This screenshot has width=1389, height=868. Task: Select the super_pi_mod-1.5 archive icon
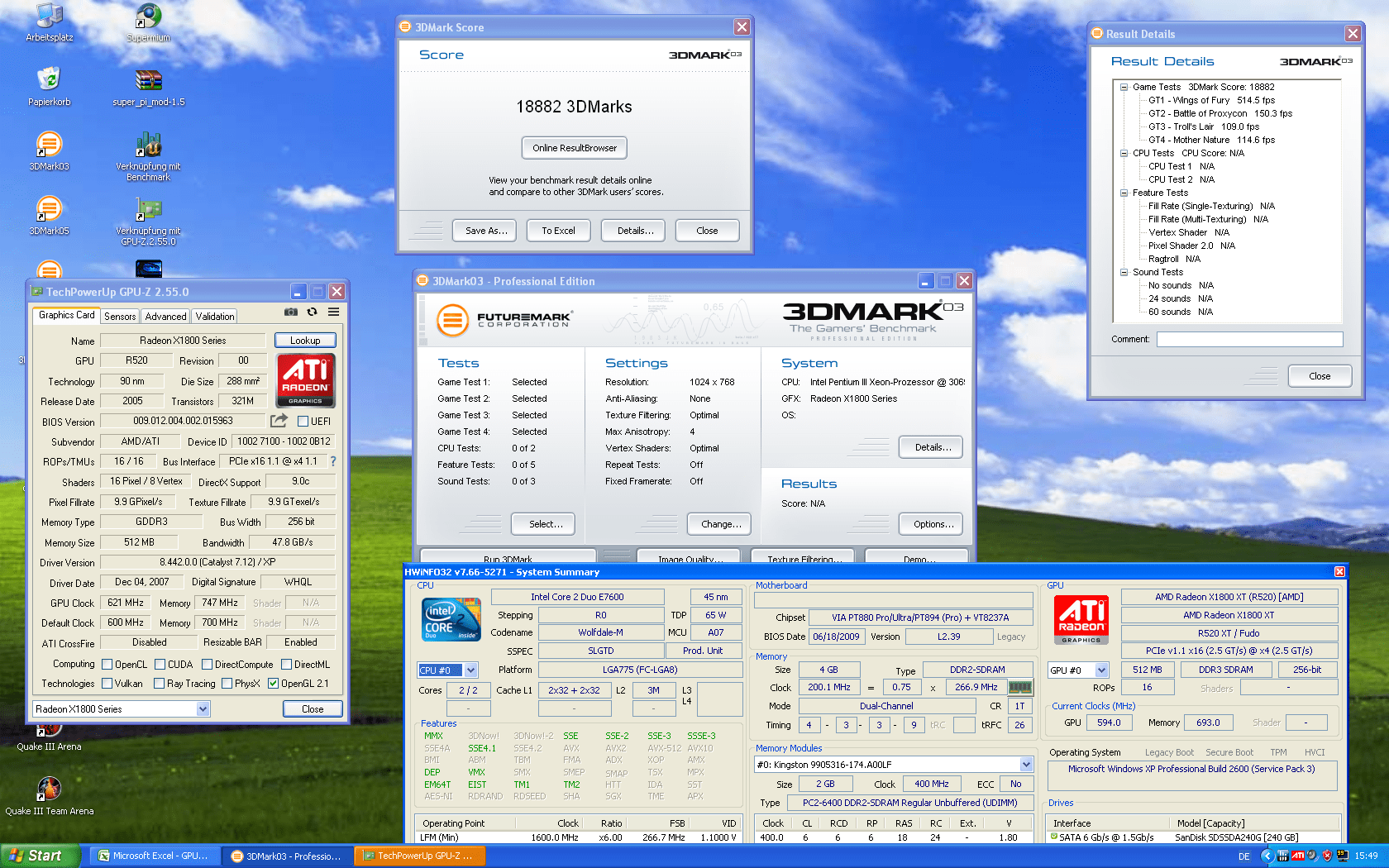click(x=149, y=87)
